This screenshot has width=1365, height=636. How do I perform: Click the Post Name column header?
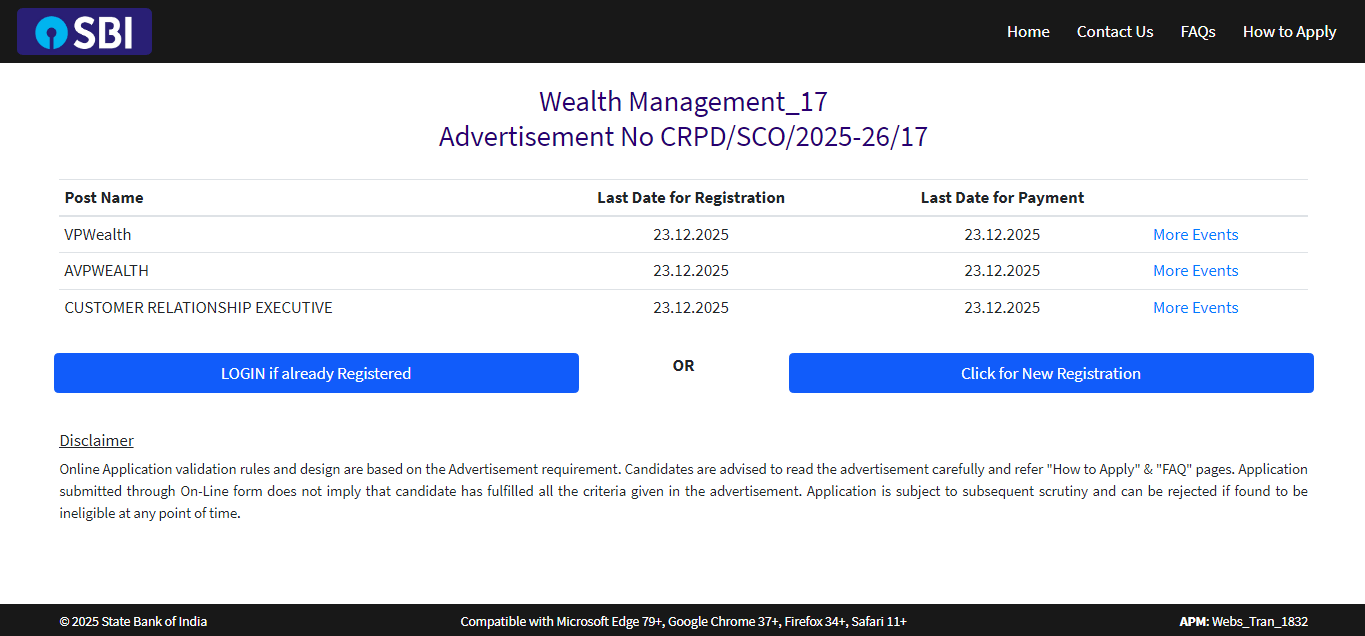pos(103,197)
